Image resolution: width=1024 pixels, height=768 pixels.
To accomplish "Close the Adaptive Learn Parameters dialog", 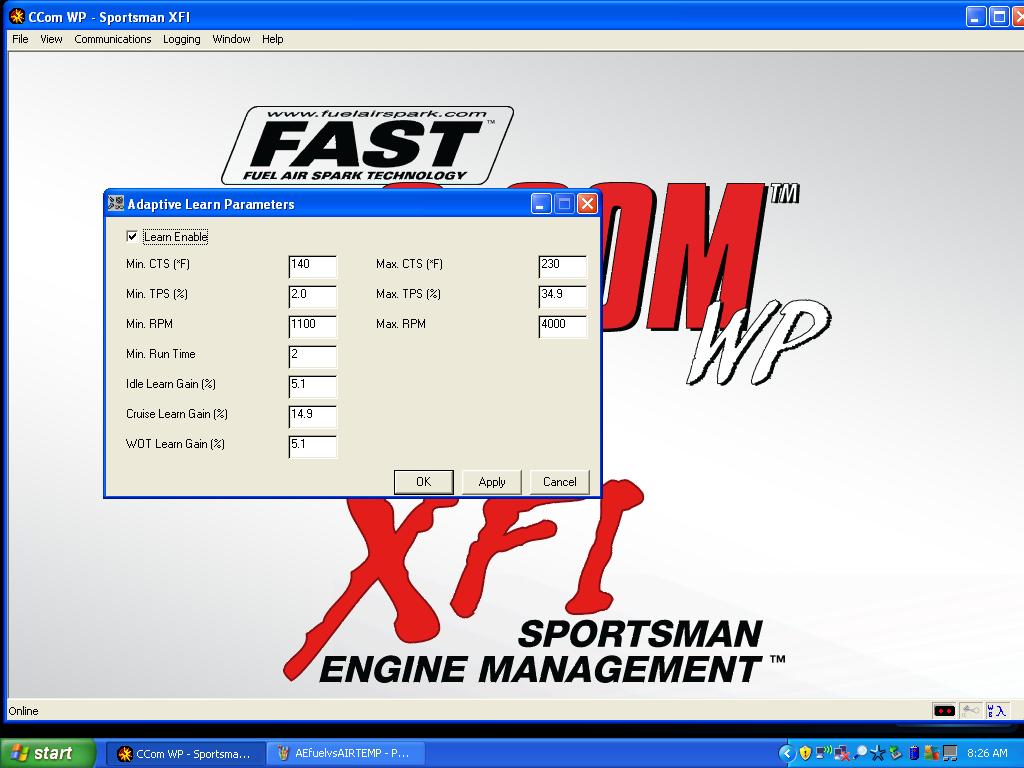I will click(587, 204).
